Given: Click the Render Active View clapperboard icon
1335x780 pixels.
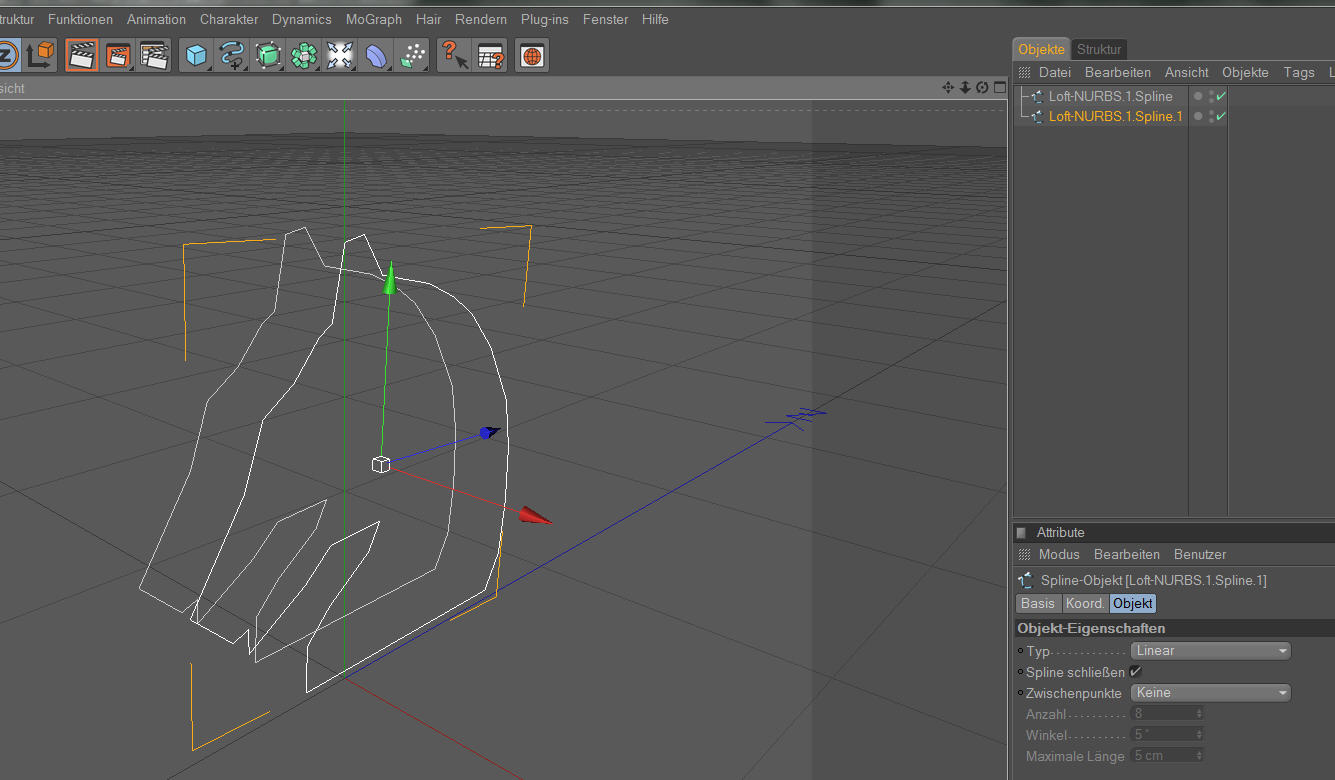Looking at the screenshot, I should click(x=82, y=56).
